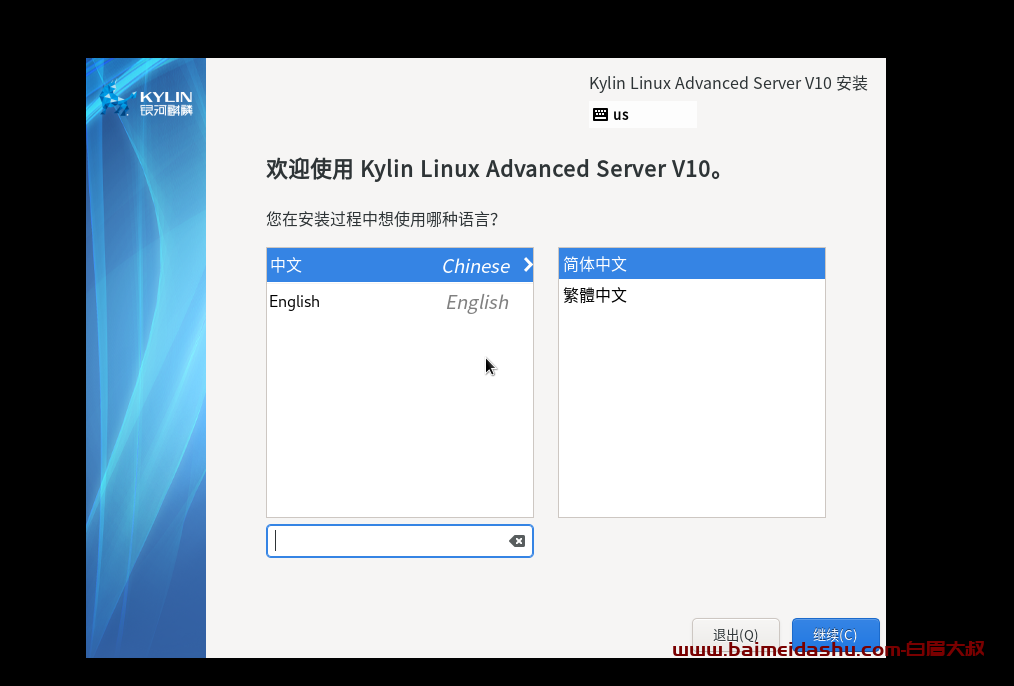Viewport: 1014px width, 686px height.
Task: Click the 继续(C) continue button
Action: tap(836, 635)
